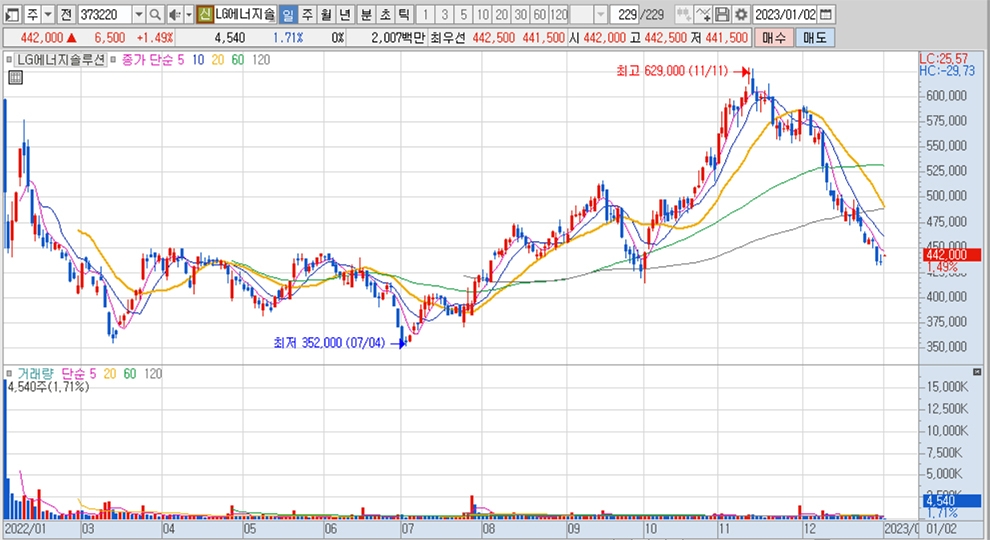This screenshot has height=540, width=990.
Task: Click the speaker sound icon
Action: click(x=175, y=14)
